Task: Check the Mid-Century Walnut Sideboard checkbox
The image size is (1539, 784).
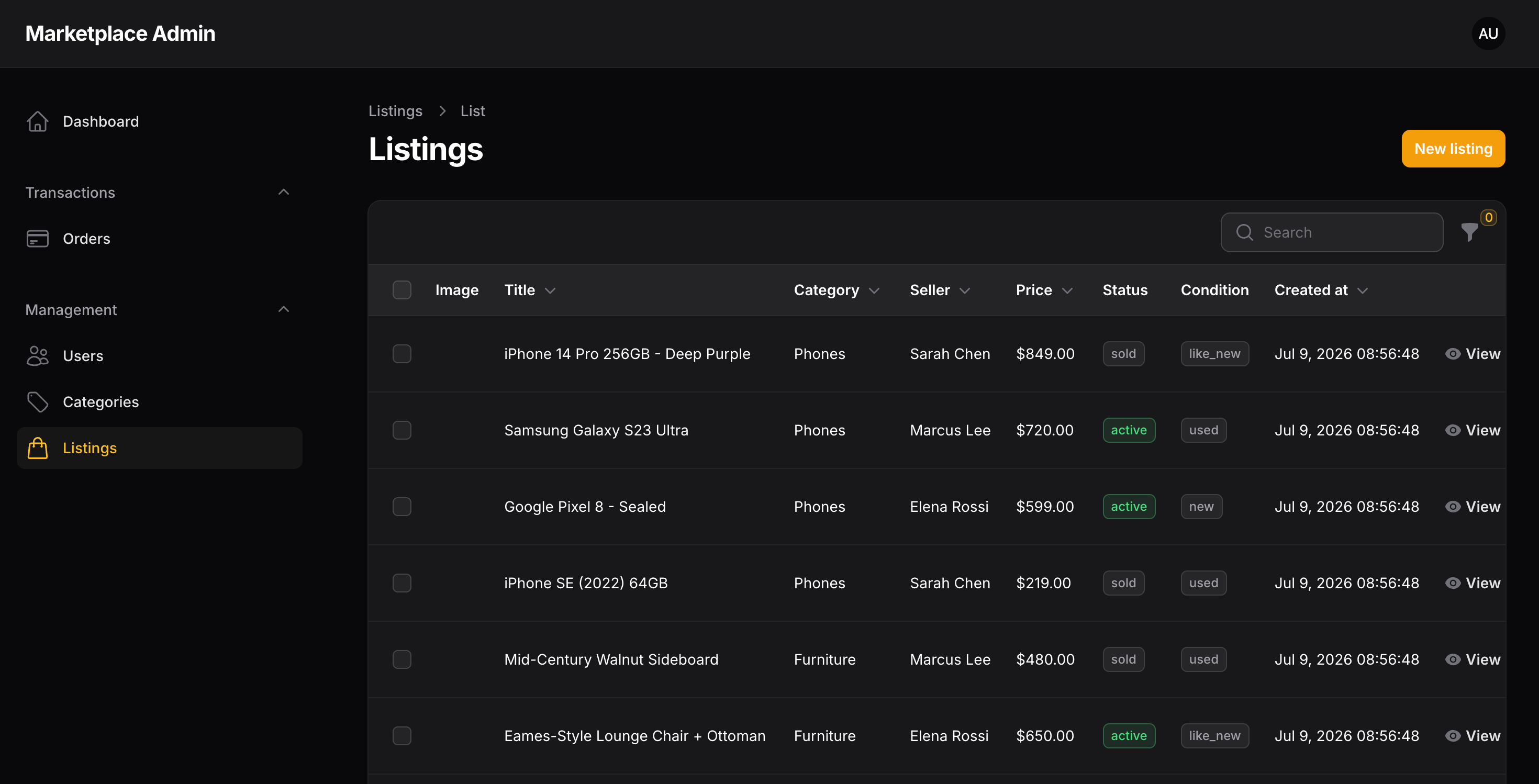Action: coord(402,659)
